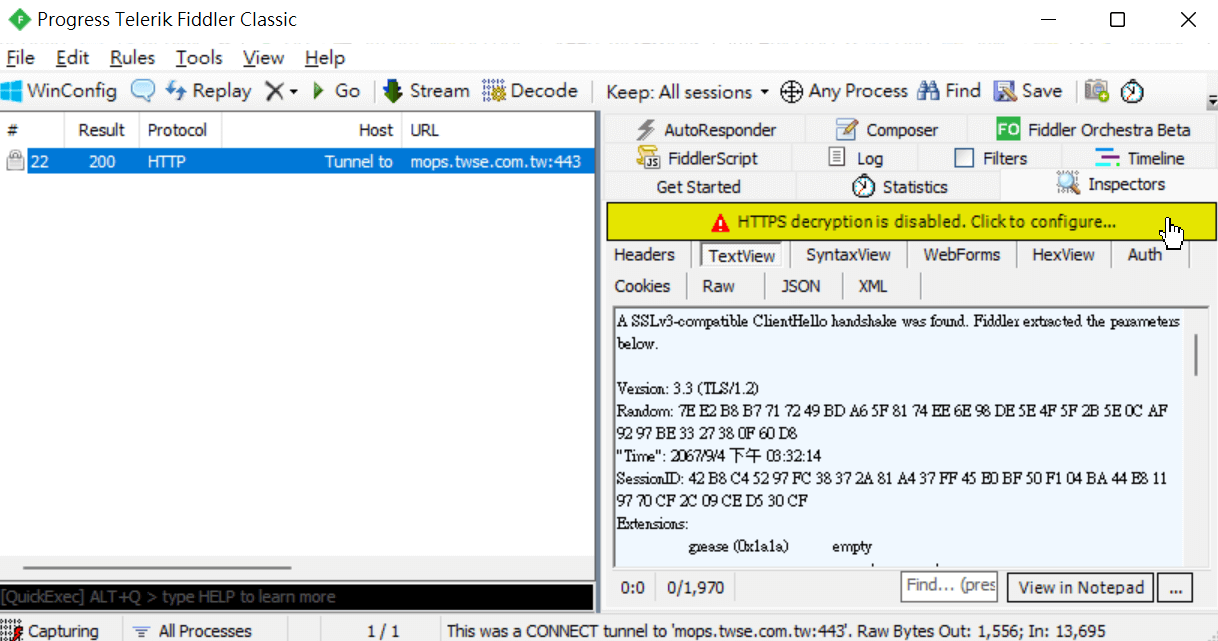
Task: Toggle Decode mode
Action: (530, 91)
